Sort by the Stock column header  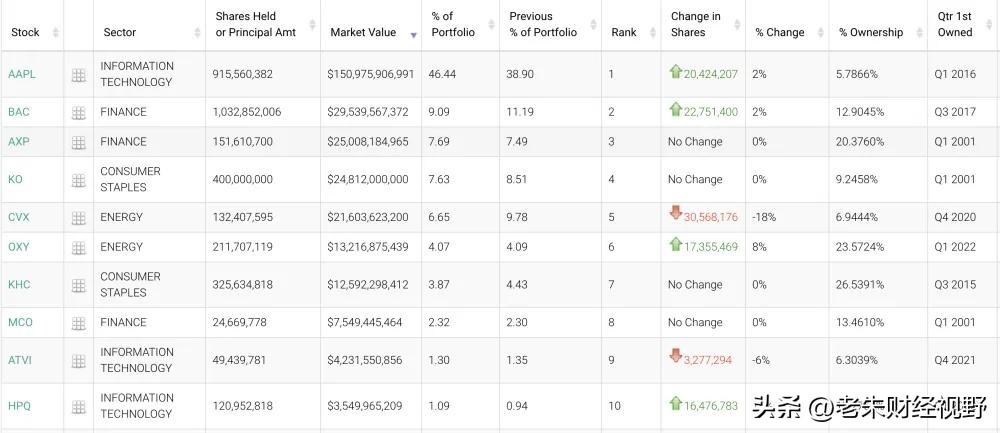click(26, 32)
